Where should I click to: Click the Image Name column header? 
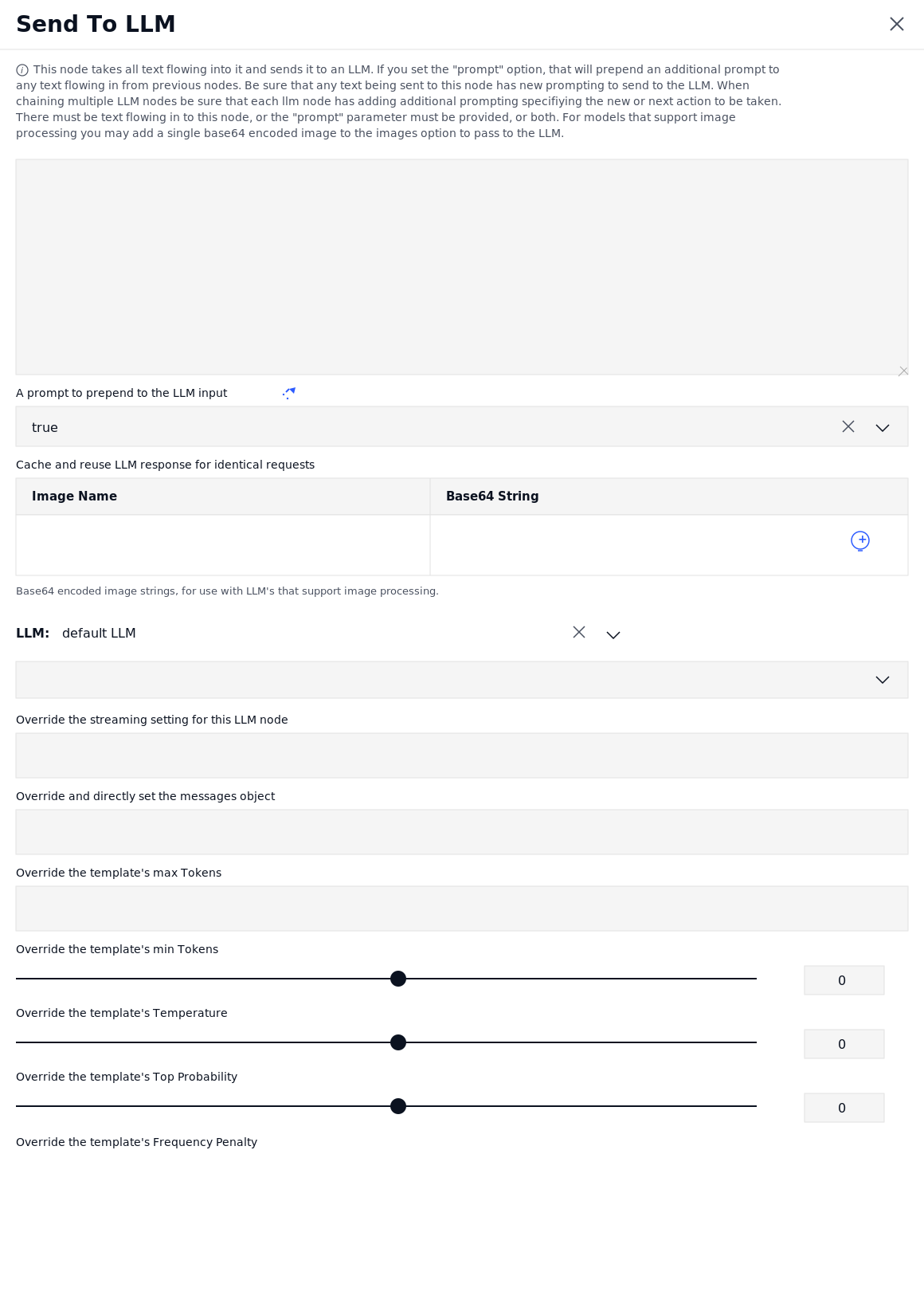point(223,497)
